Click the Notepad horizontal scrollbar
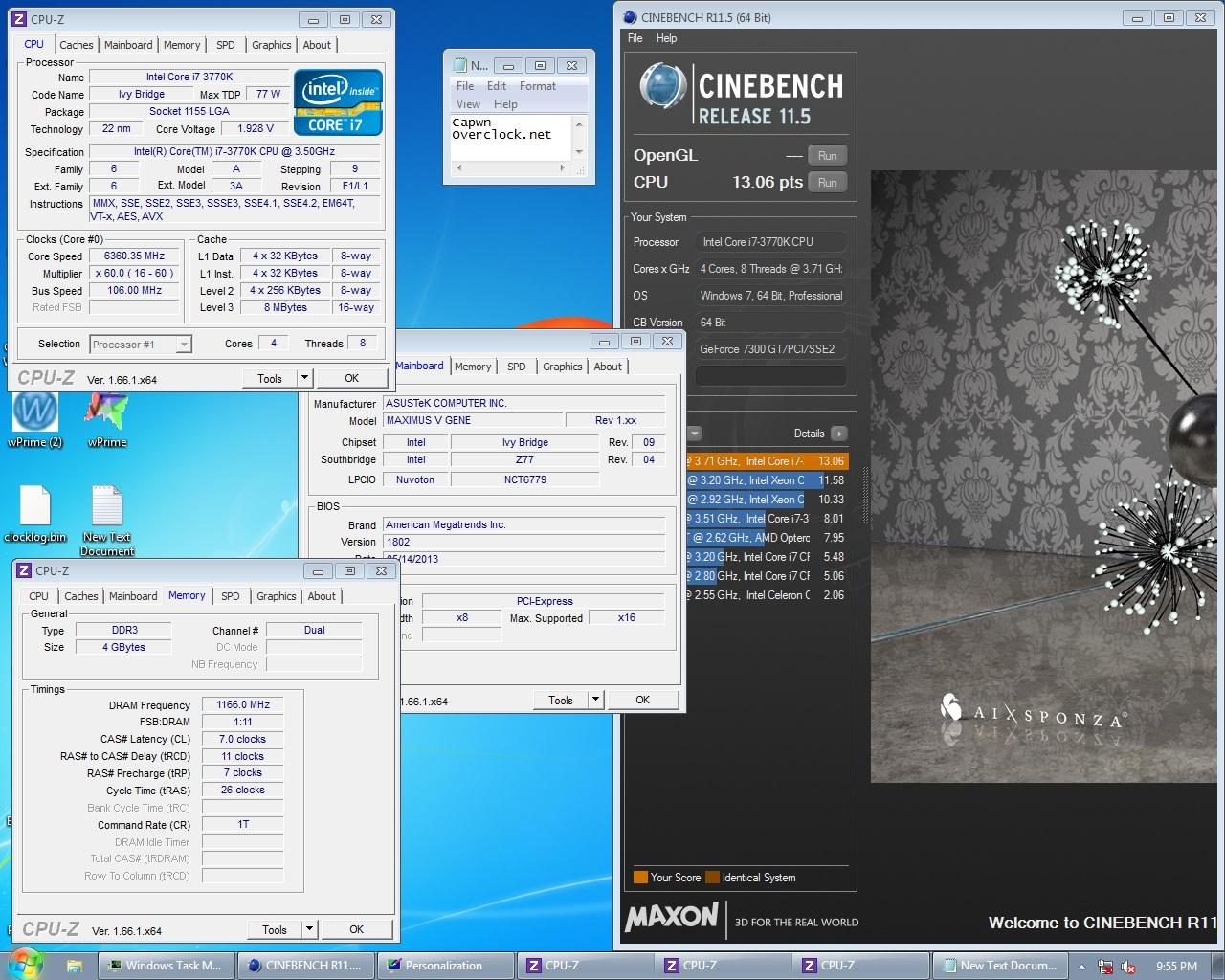1225x980 pixels. click(x=510, y=168)
